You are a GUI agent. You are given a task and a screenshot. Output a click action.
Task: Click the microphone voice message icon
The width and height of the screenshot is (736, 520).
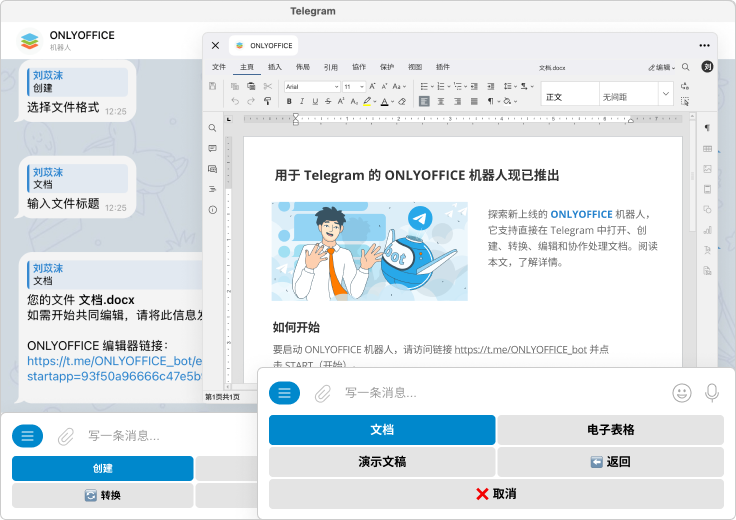coord(712,392)
